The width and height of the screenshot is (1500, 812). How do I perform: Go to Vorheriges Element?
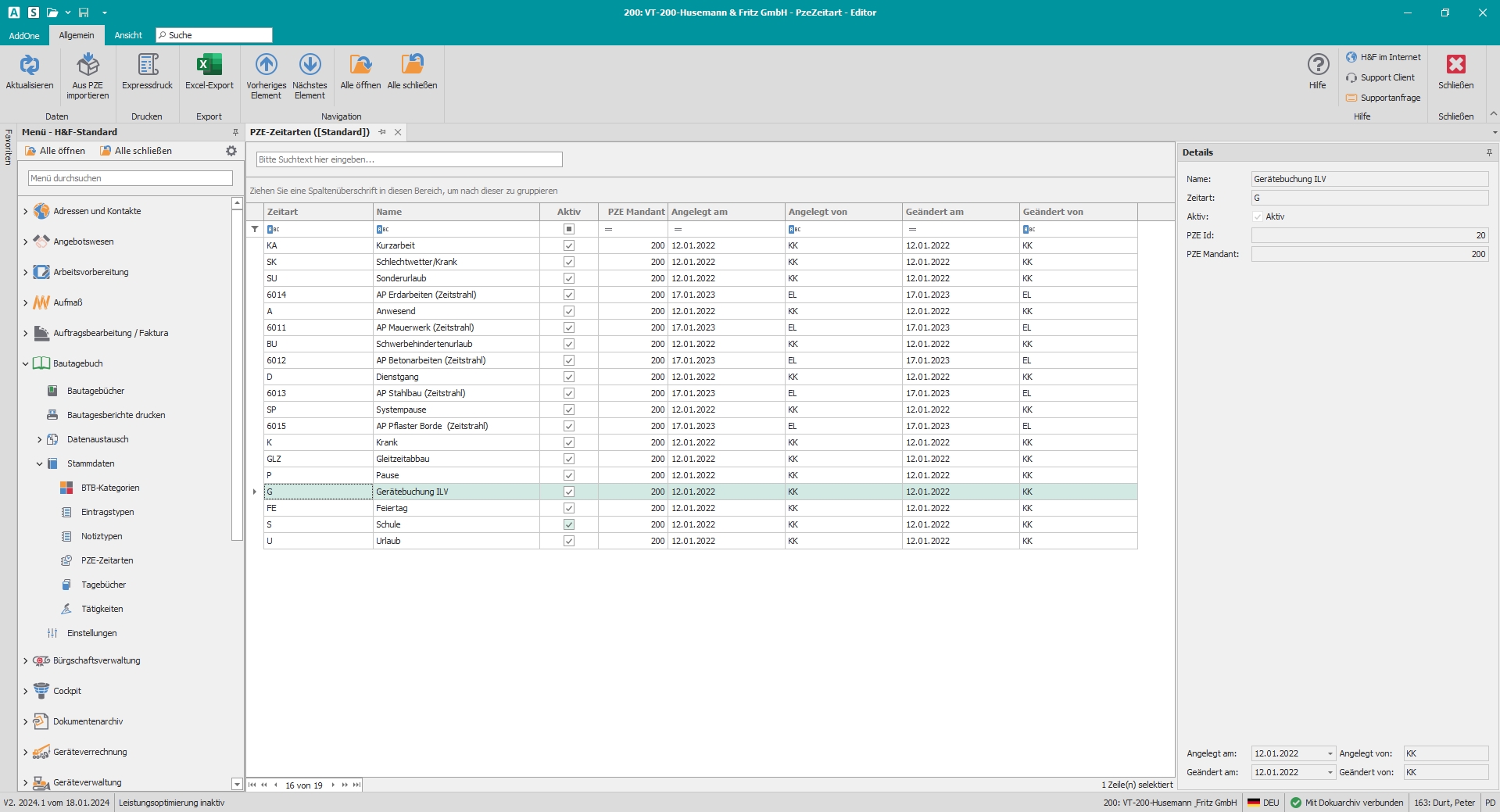click(x=266, y=66)
